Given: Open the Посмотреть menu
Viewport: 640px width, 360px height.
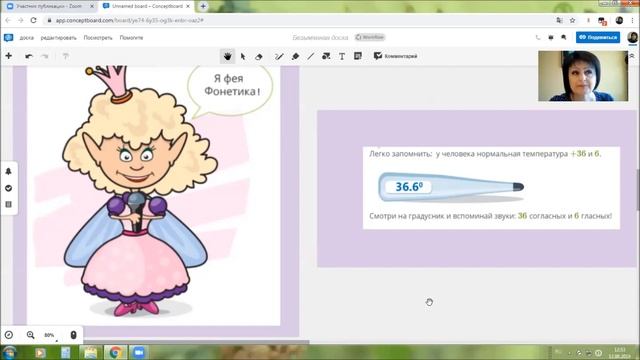Looking at the screenshot, I should (x=98, y=38).
